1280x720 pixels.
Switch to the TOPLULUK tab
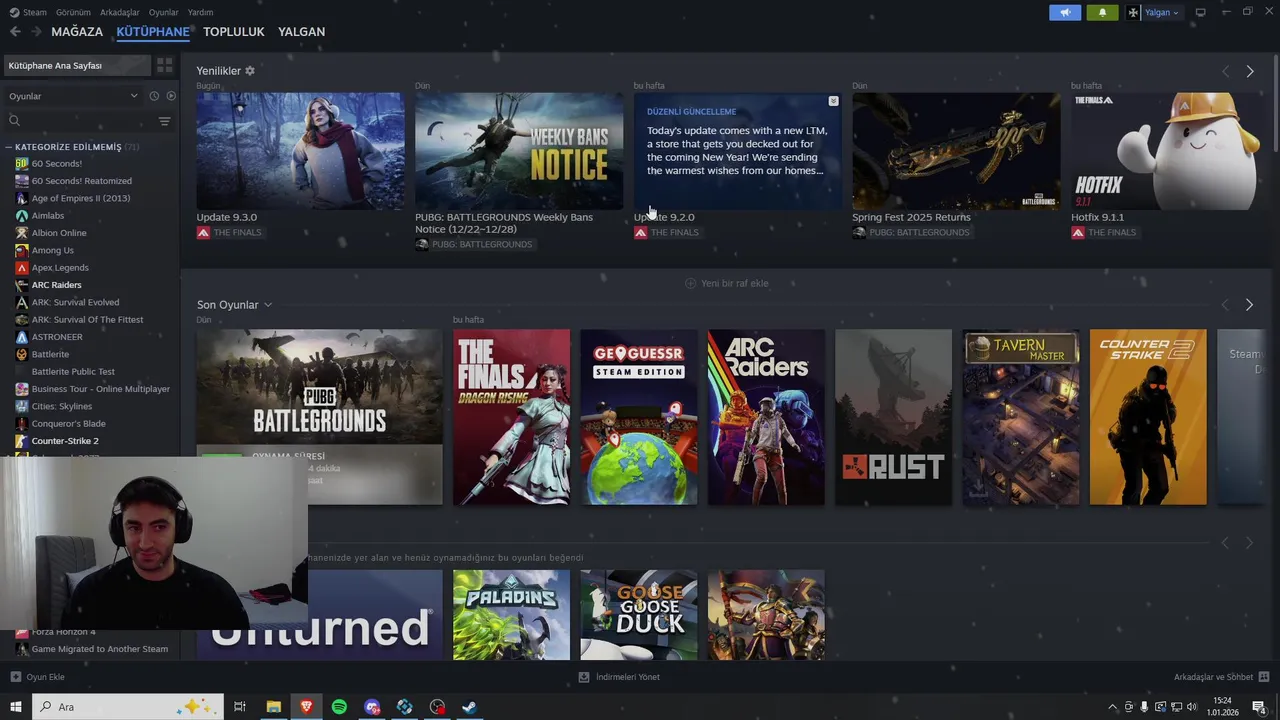(234, 32)
